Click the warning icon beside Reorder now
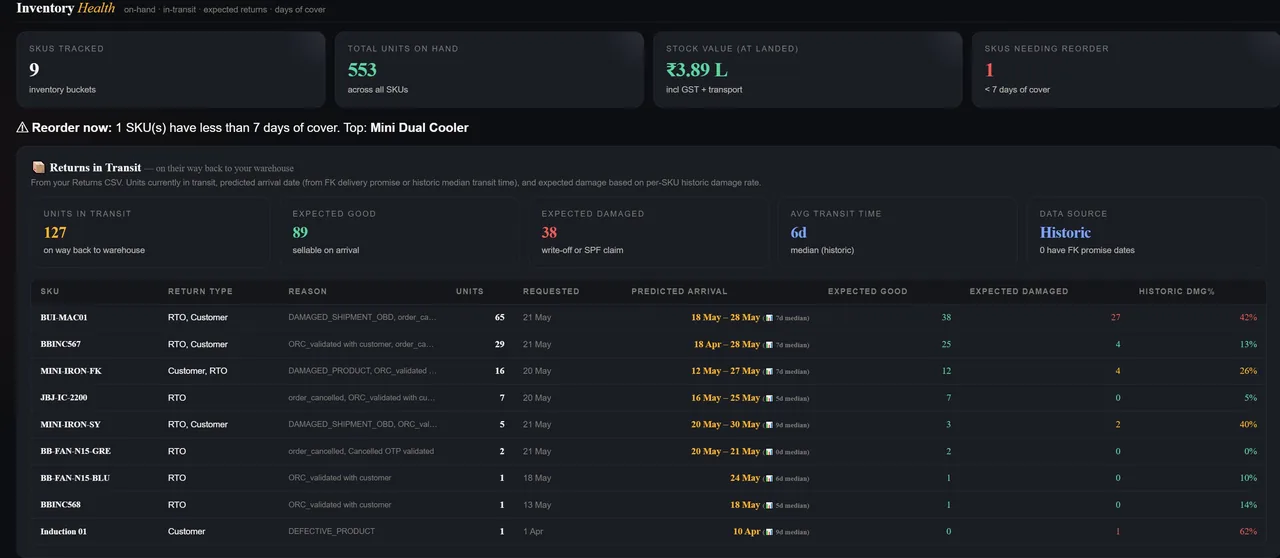The width and height of the screenshot is (1280, 558). tap(22, 128)
